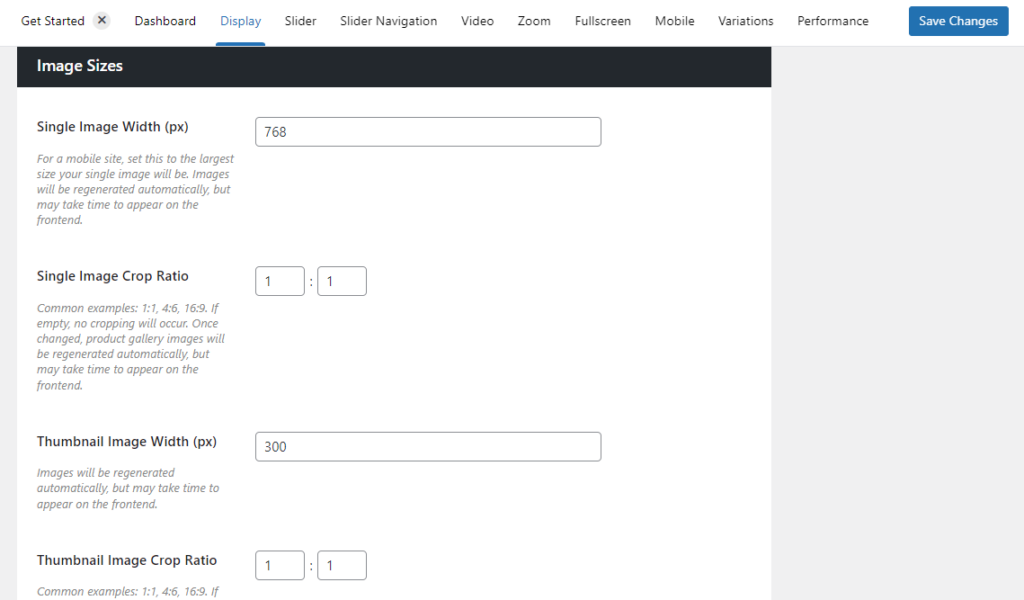View the Mobile settings tab
Image resolution: width=1024 pixels, height=600 pixels.
[674, 20]
